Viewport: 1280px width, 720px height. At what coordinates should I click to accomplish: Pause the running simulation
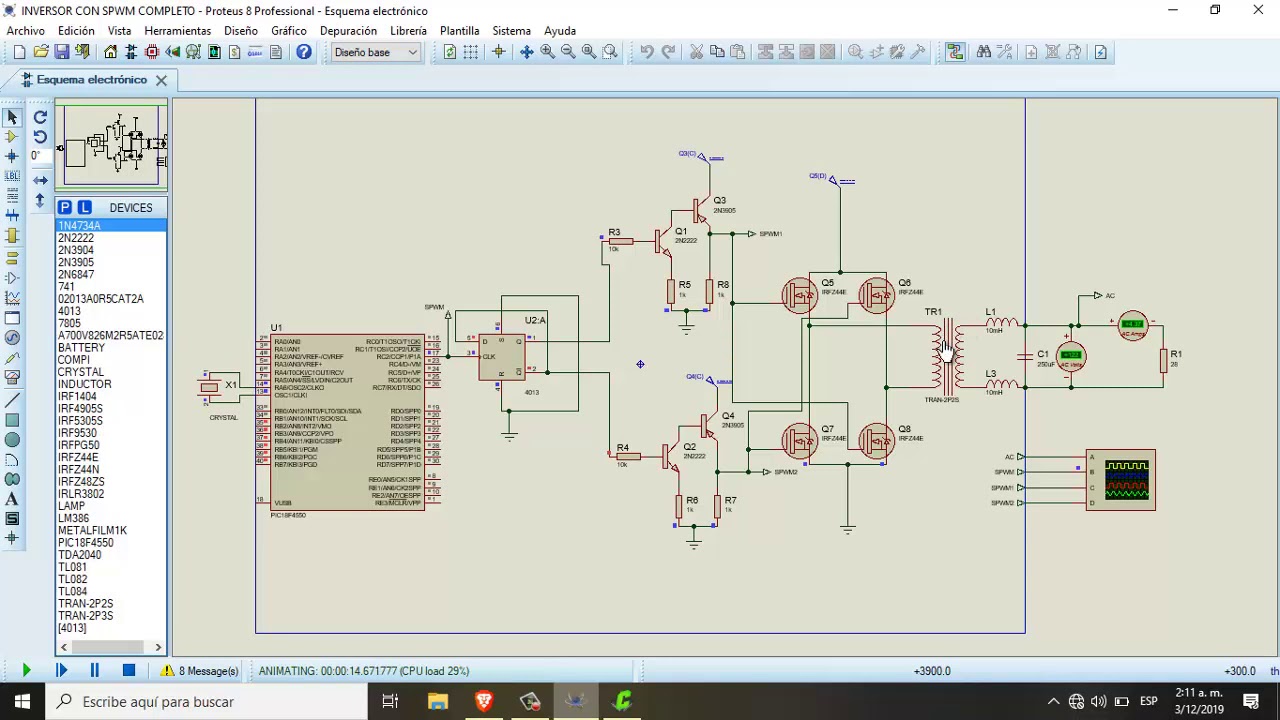(x=94, y=671)
